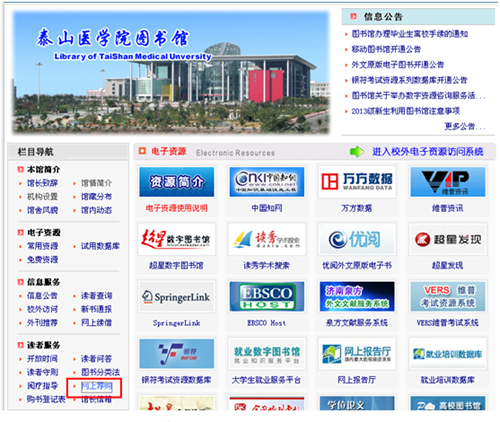Open the 外文原版电子图书开通公告 announcement
The height and width of the screenshot is (422, 500).
398,65
